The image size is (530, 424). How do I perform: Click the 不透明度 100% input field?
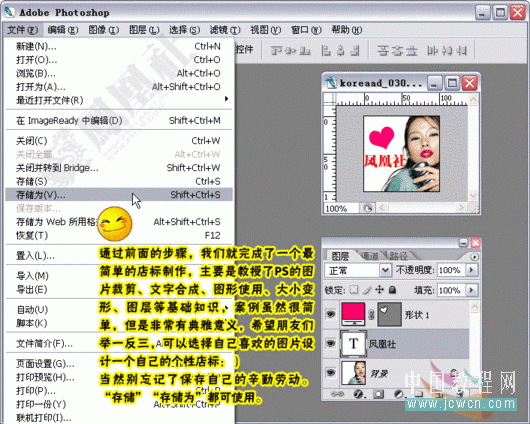(x=451, y=270)
